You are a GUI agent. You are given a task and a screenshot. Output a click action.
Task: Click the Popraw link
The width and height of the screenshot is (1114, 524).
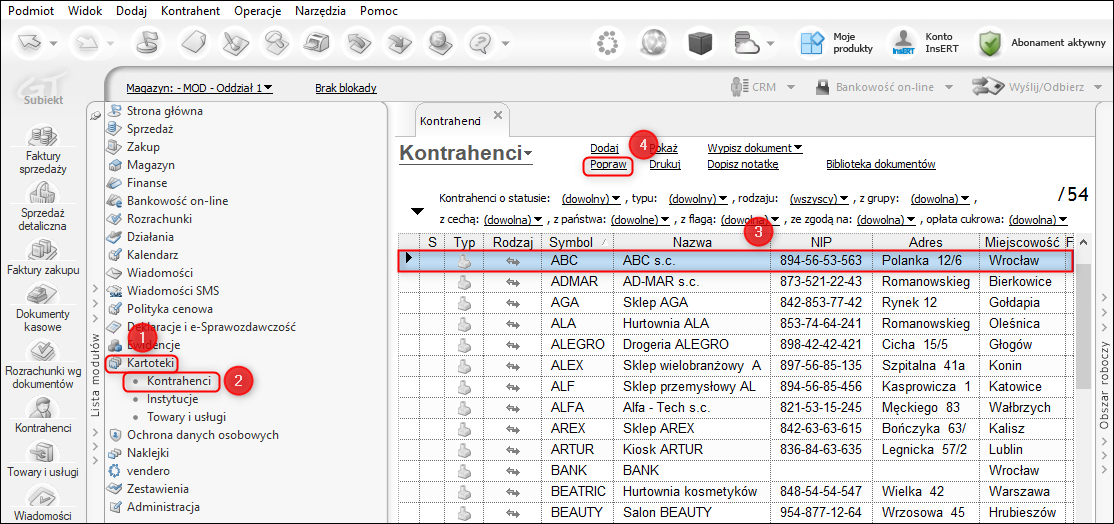(x=608, y=164)
